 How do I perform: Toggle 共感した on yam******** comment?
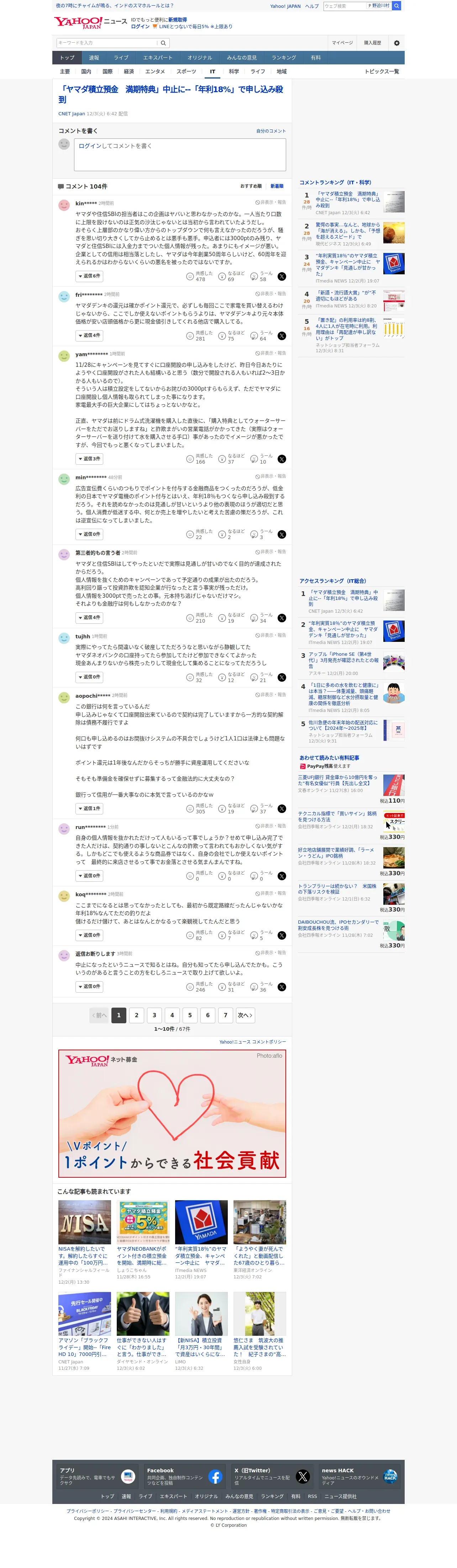click(199, 459)
